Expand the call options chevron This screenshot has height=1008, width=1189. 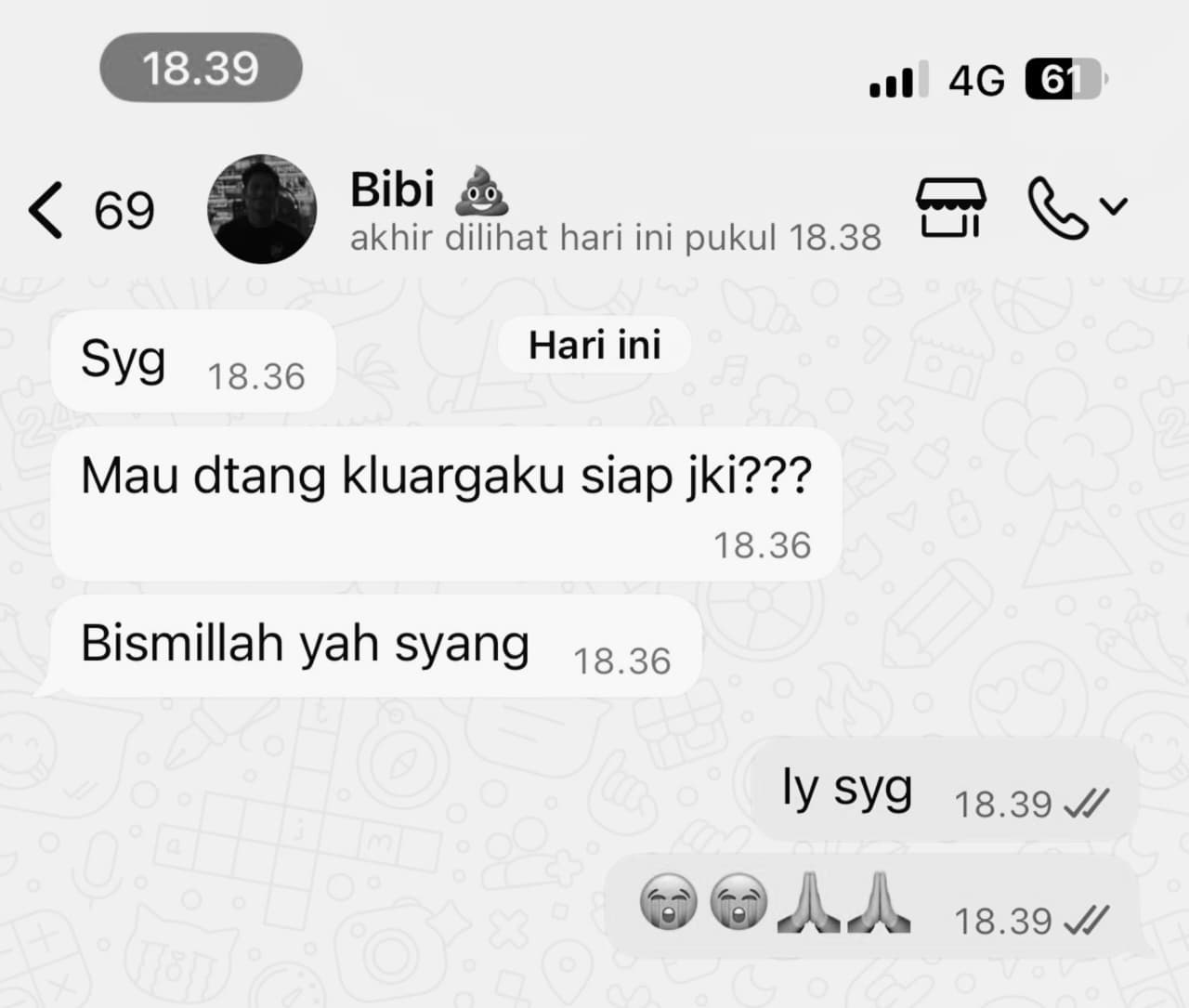(1113, 205)
